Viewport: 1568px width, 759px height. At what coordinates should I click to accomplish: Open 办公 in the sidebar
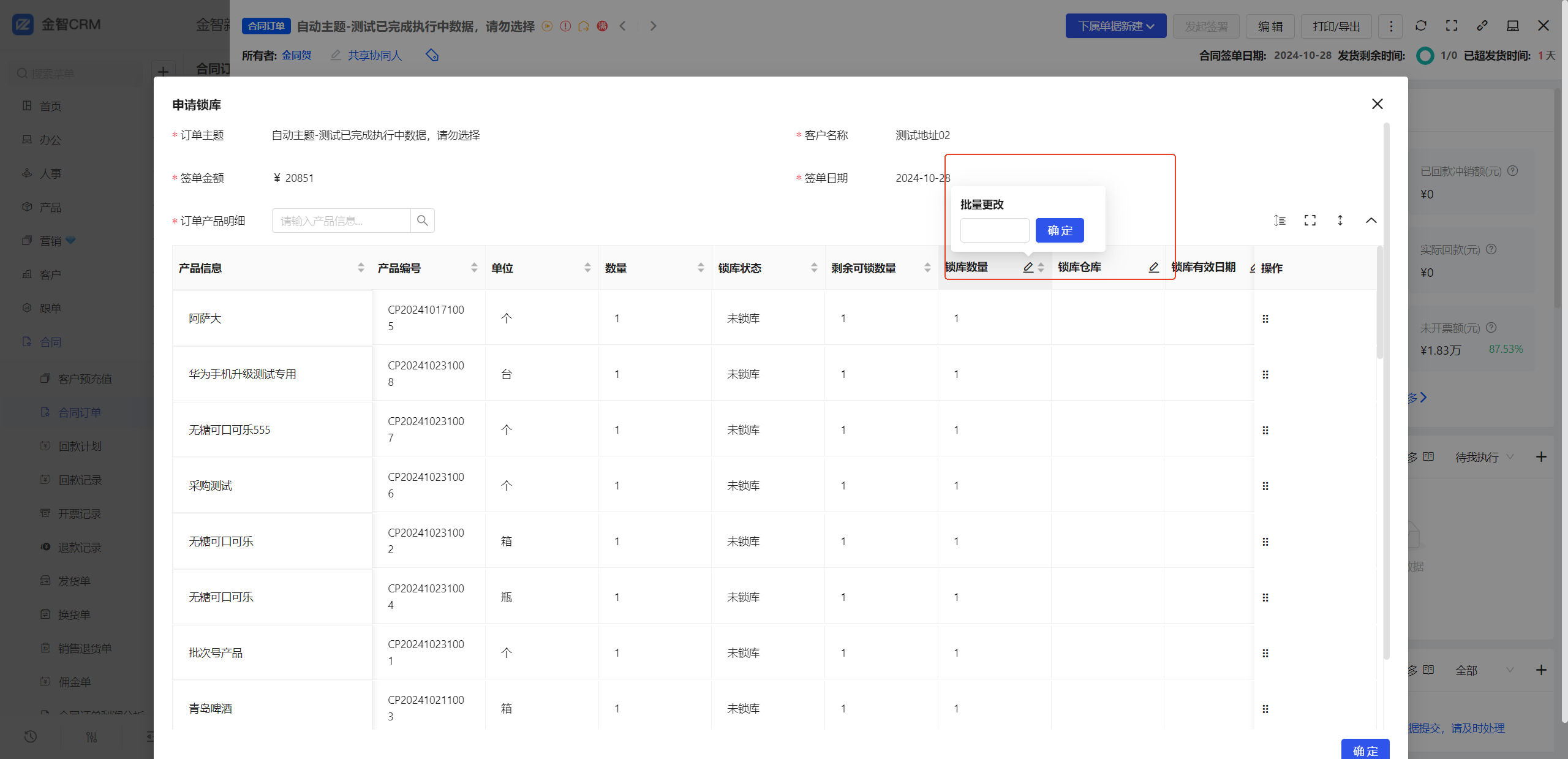tap(50, 140)
